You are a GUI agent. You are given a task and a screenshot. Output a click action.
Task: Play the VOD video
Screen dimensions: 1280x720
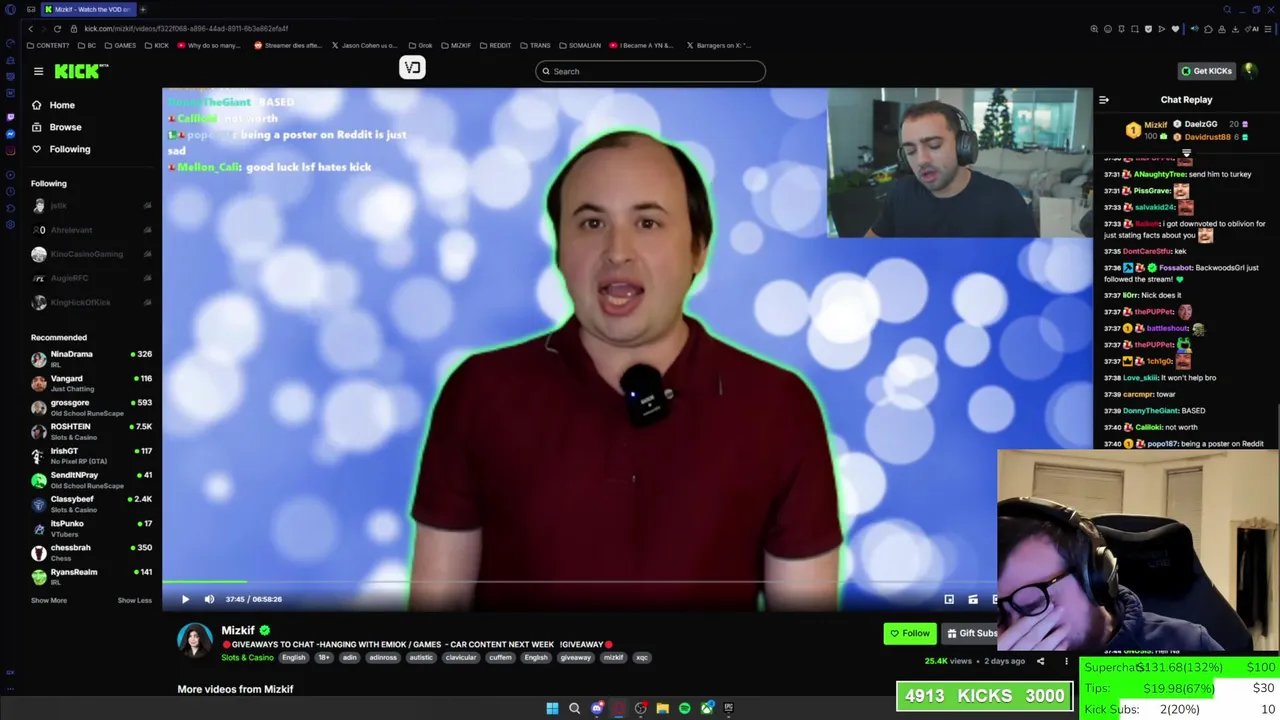(185, 599)
